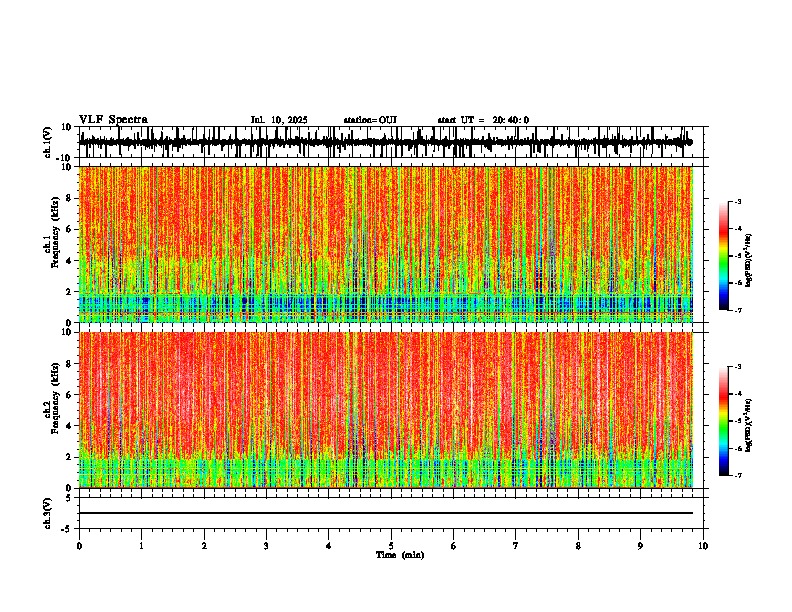Click the flat ch.3 voltage trace line
The height and width of the screenshot is (612, 792).
coord(386,513)
